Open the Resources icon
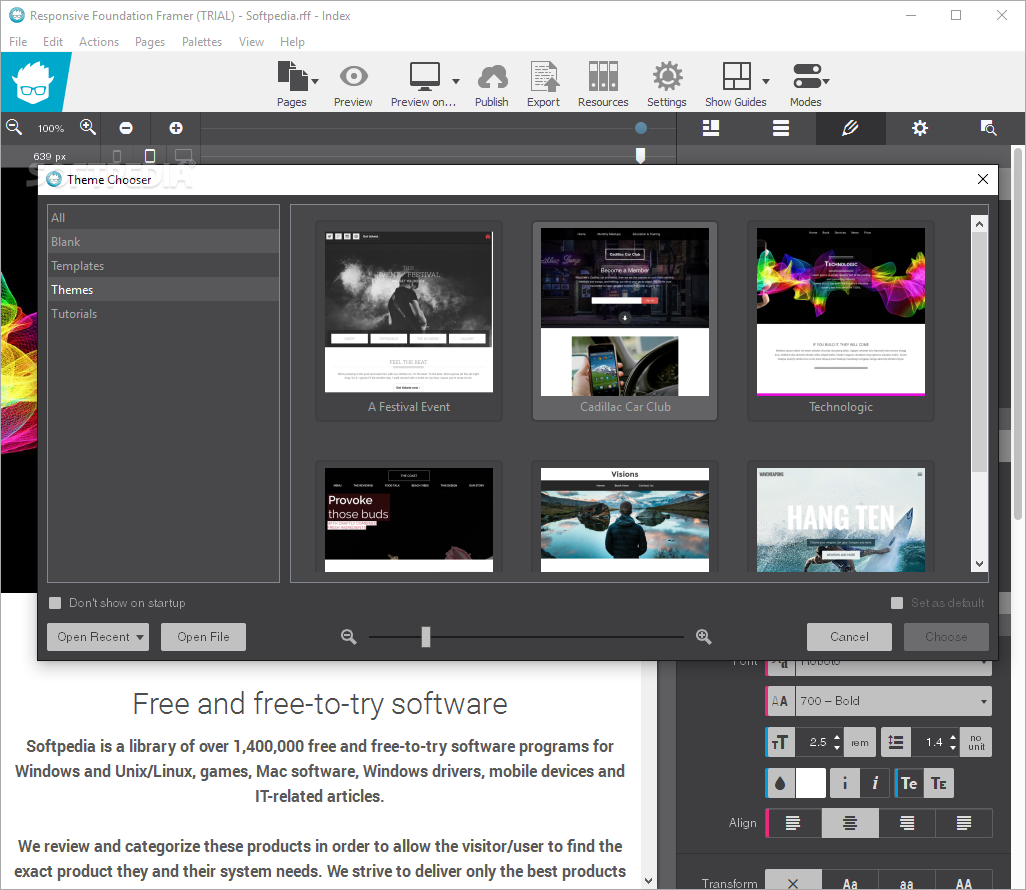This screenshot has height=890, width=1026. [603, 77]
